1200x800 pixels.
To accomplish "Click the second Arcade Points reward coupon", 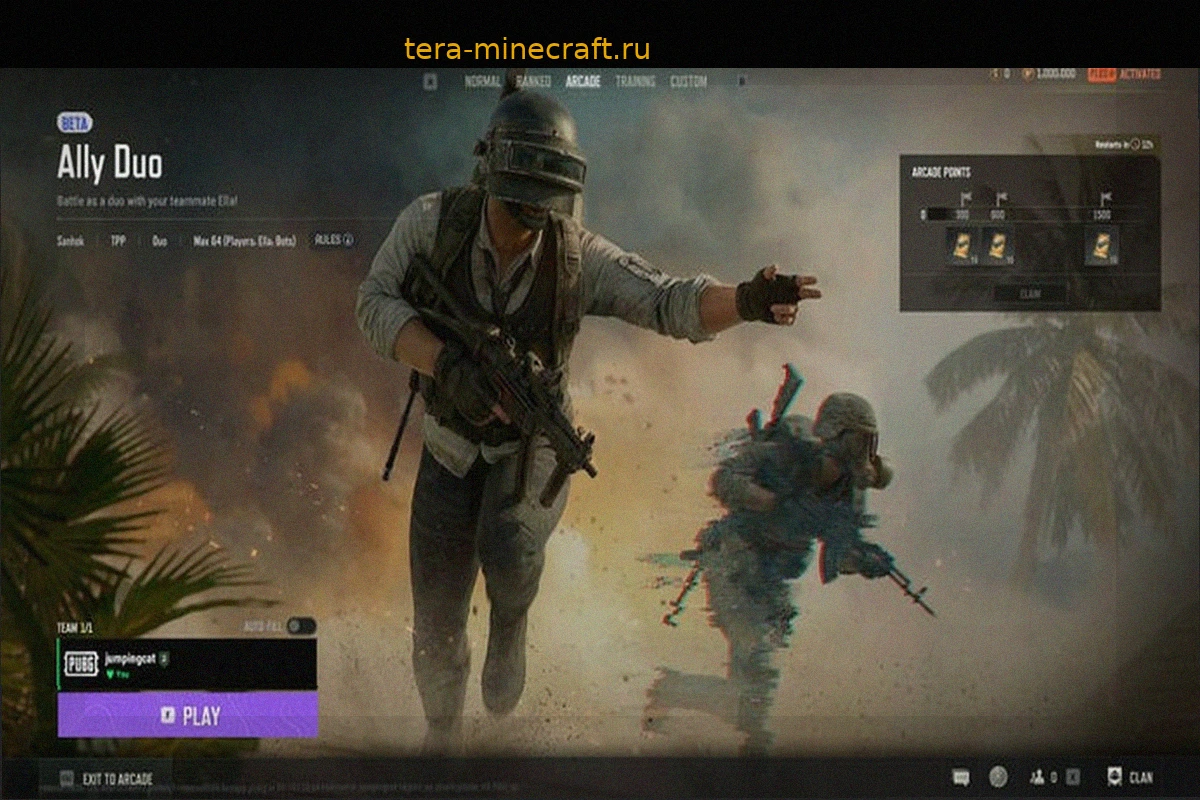I will 997,245.
